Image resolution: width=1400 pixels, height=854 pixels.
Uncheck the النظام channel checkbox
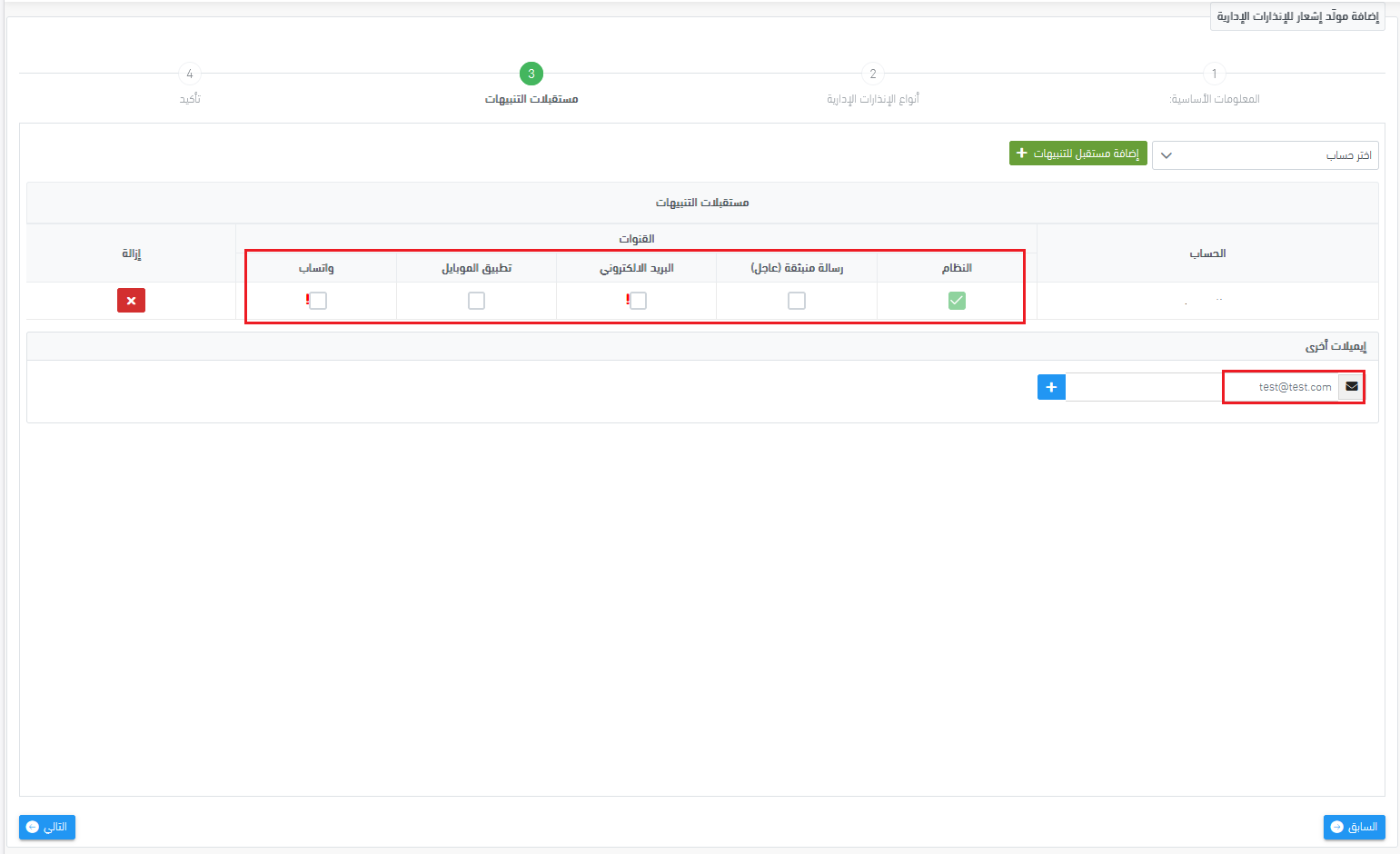pos(957,301)
